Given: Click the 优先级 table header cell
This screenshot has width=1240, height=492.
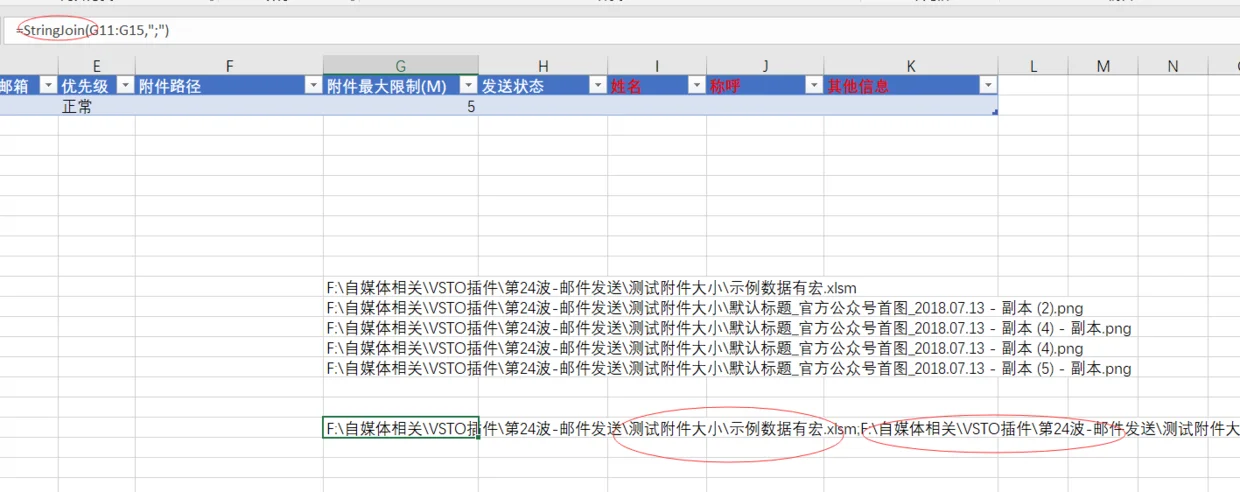Looking at the screenshot, I should point(97,86).
